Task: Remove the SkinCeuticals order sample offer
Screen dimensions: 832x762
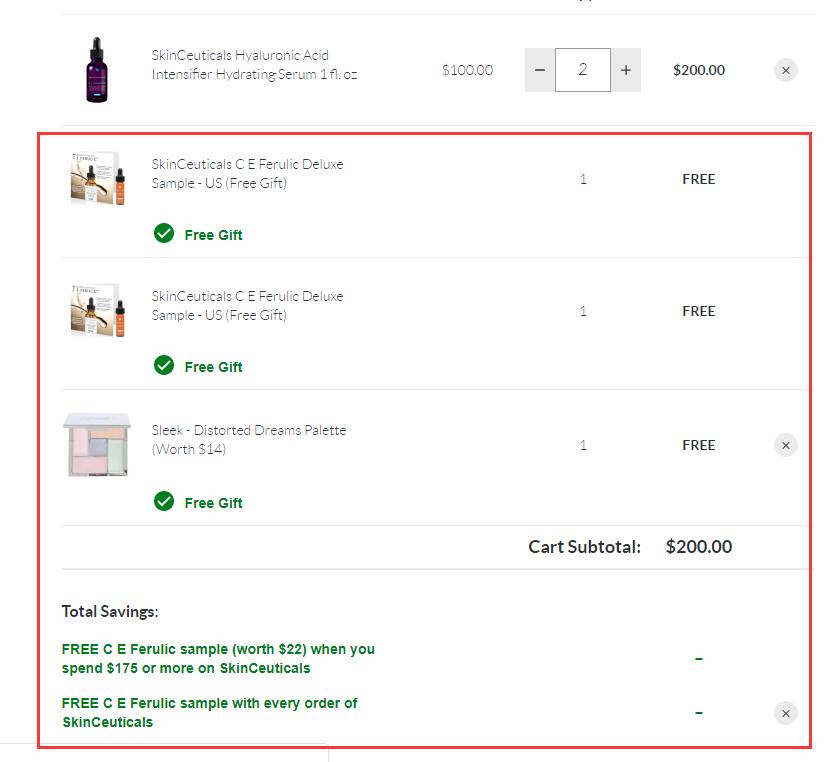Action: [x=786, y=713]
